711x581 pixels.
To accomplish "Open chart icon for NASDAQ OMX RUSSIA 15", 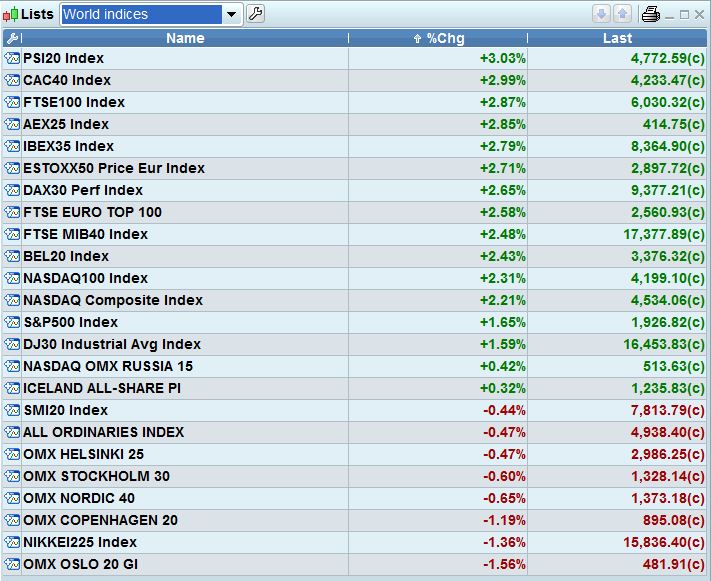I will 12,366.
